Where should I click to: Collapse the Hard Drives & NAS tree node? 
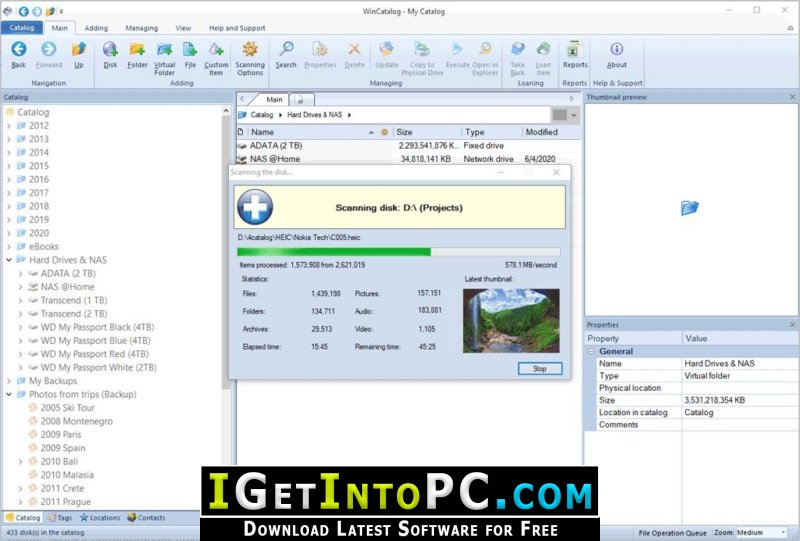coord(9,260)
